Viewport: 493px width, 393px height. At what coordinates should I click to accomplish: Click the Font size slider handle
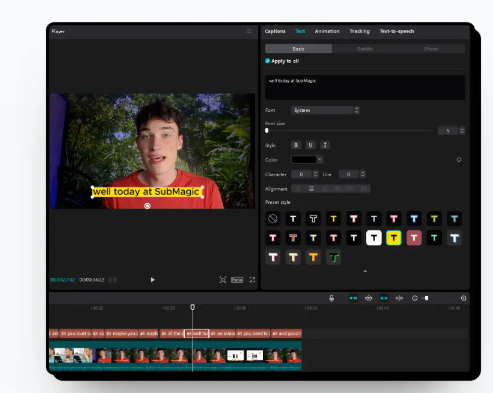click(267, 131)
